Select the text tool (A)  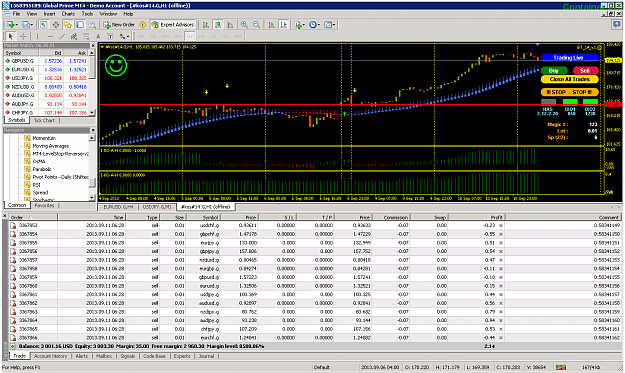coord(98,36)
